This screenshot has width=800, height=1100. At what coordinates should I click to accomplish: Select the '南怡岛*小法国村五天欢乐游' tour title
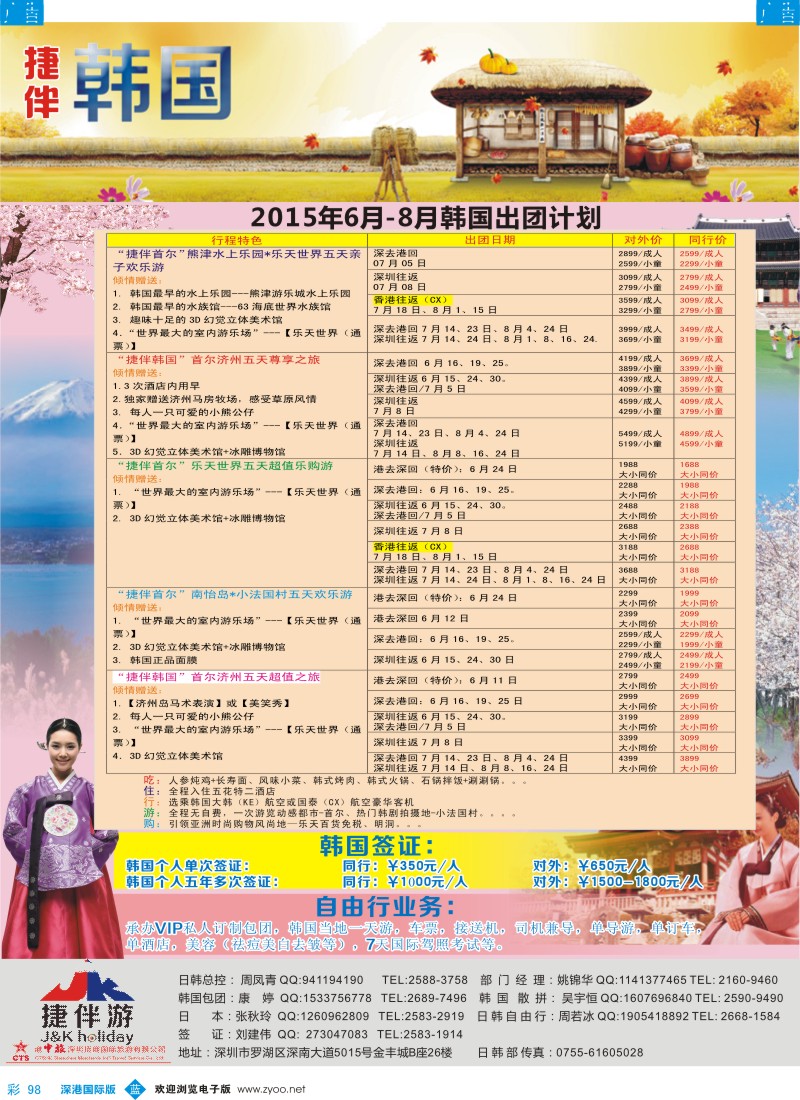272,594
